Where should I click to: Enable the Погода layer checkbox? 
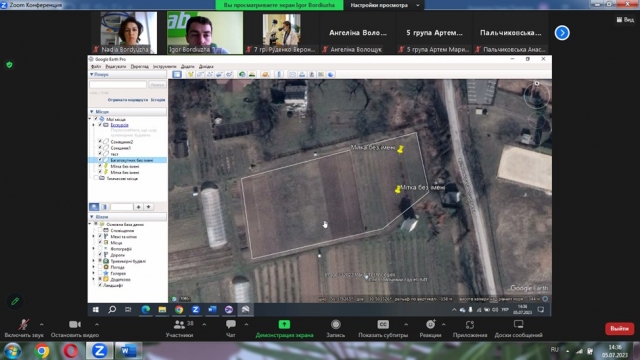tap(100, 267)
